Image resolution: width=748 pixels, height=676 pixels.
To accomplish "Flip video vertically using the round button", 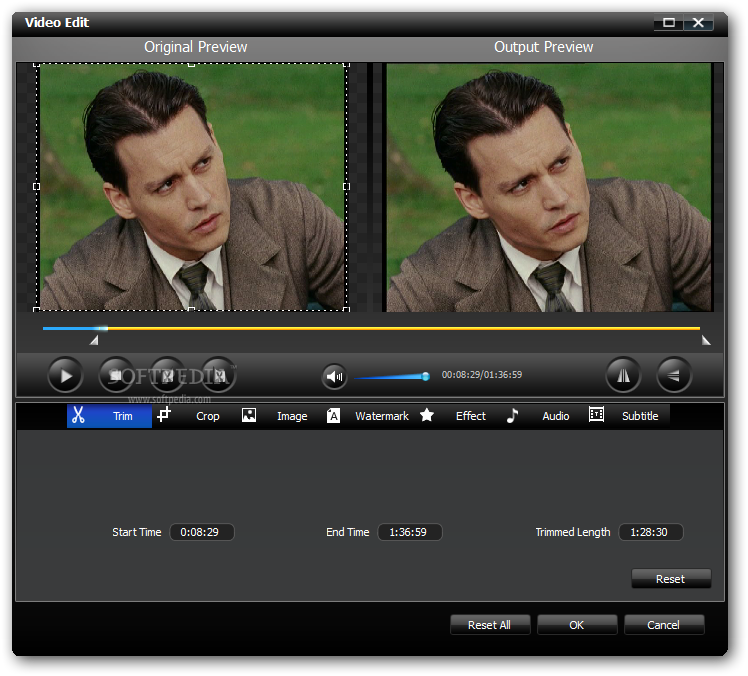I will (674, 375).
